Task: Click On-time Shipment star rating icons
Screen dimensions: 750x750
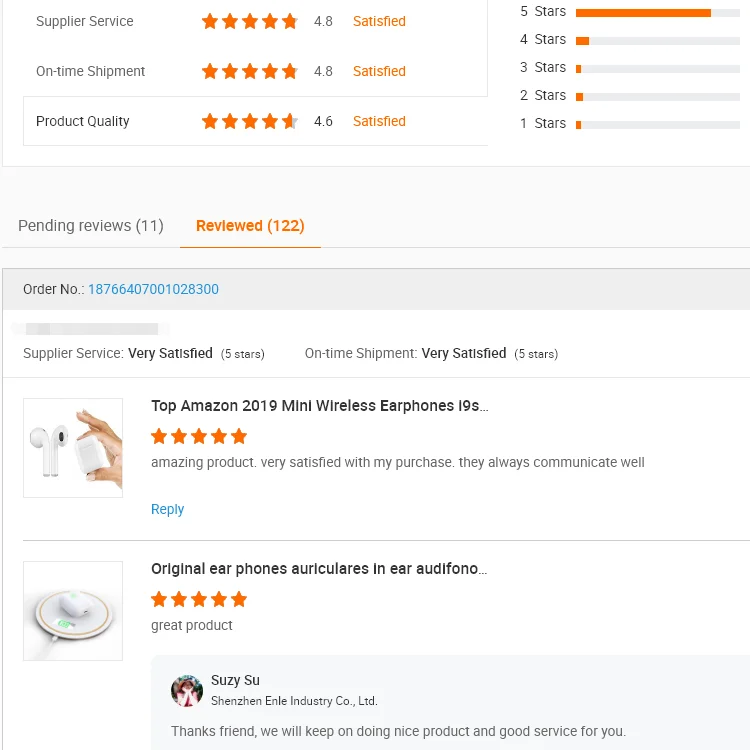Action: 249,71
